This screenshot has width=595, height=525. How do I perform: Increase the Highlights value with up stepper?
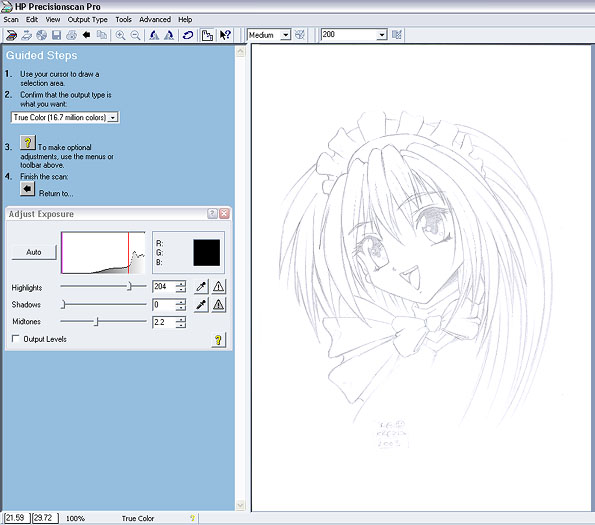[181, 283]
